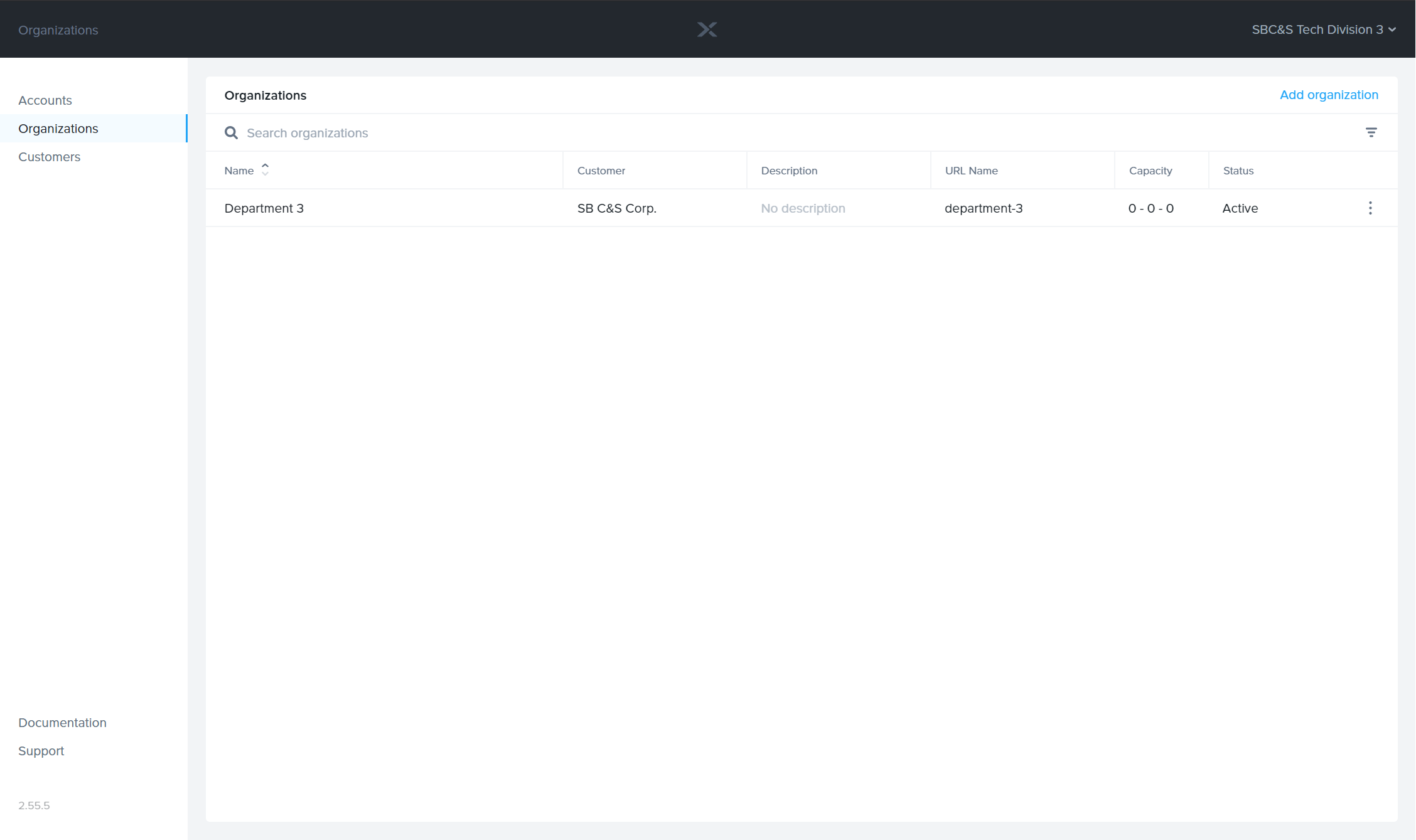
Task: Click the Status column header
Action: tap(1238, 171)
